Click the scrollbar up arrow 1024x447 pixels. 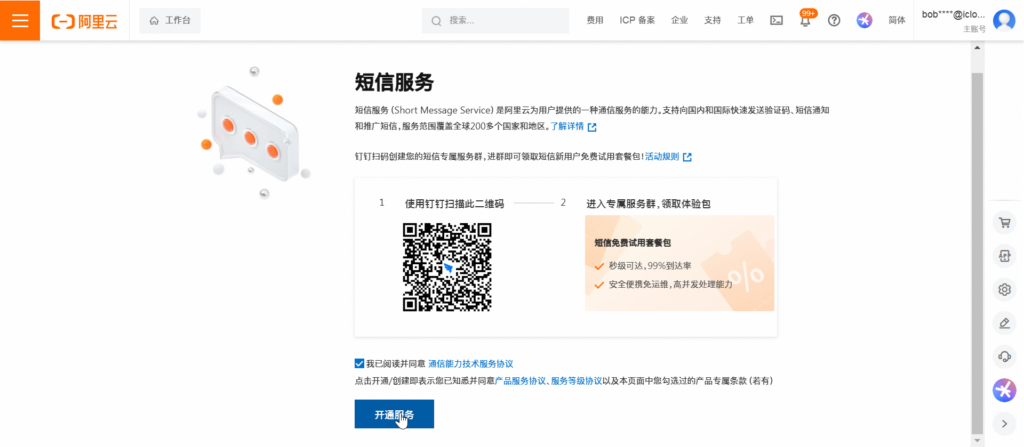978,48
